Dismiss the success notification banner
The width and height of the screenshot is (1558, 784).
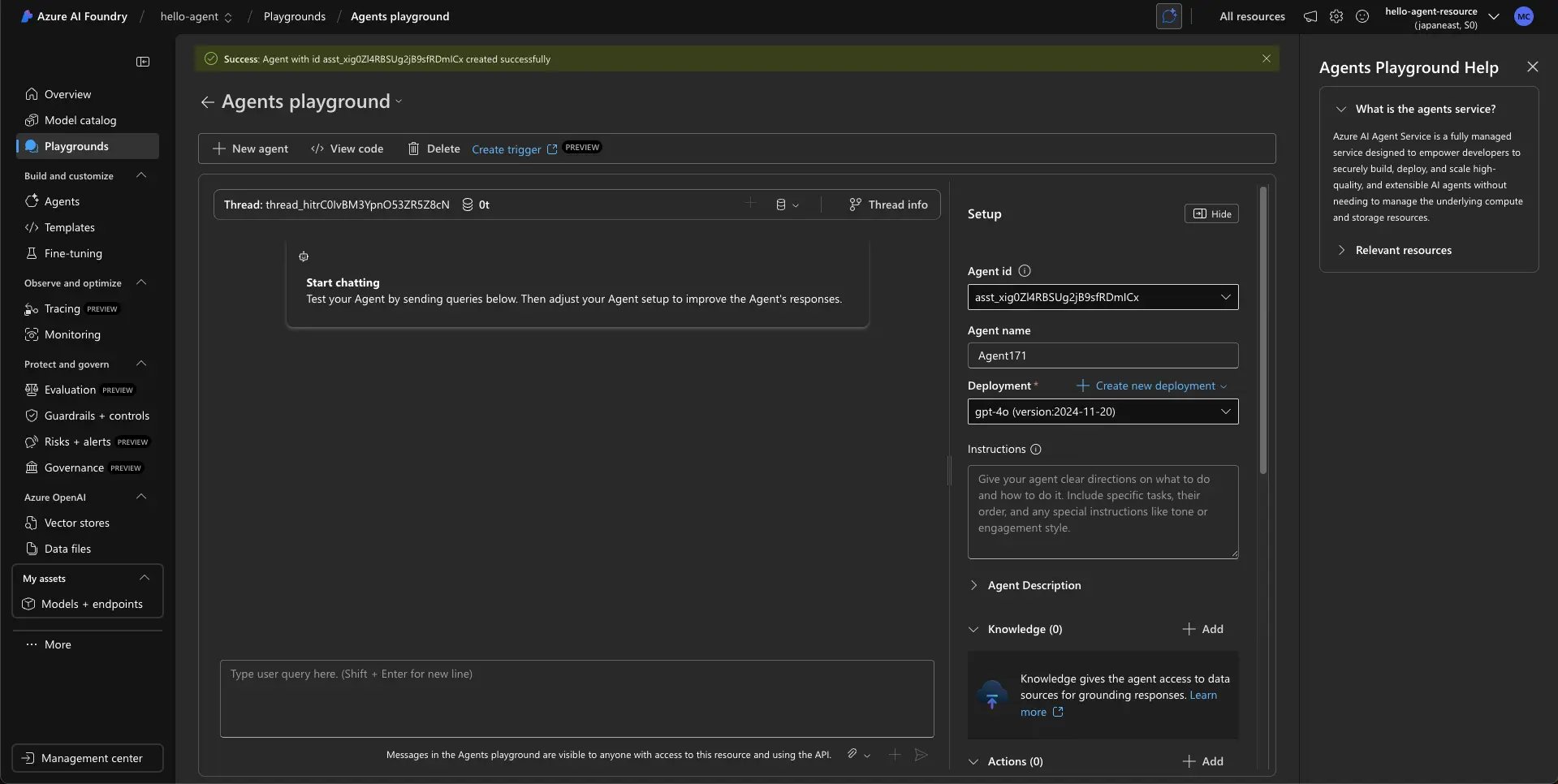(x=1266, y=58)
